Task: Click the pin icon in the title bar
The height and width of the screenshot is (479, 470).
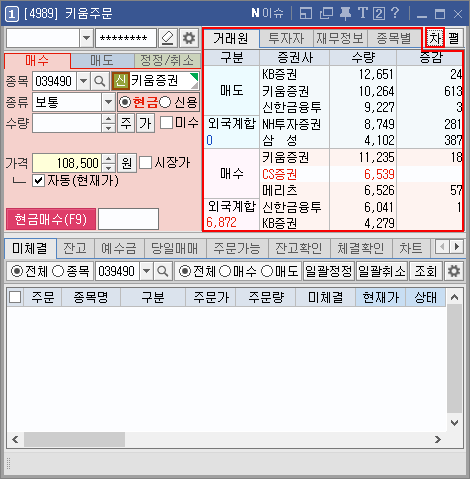Action: click(x=345, y=14)
